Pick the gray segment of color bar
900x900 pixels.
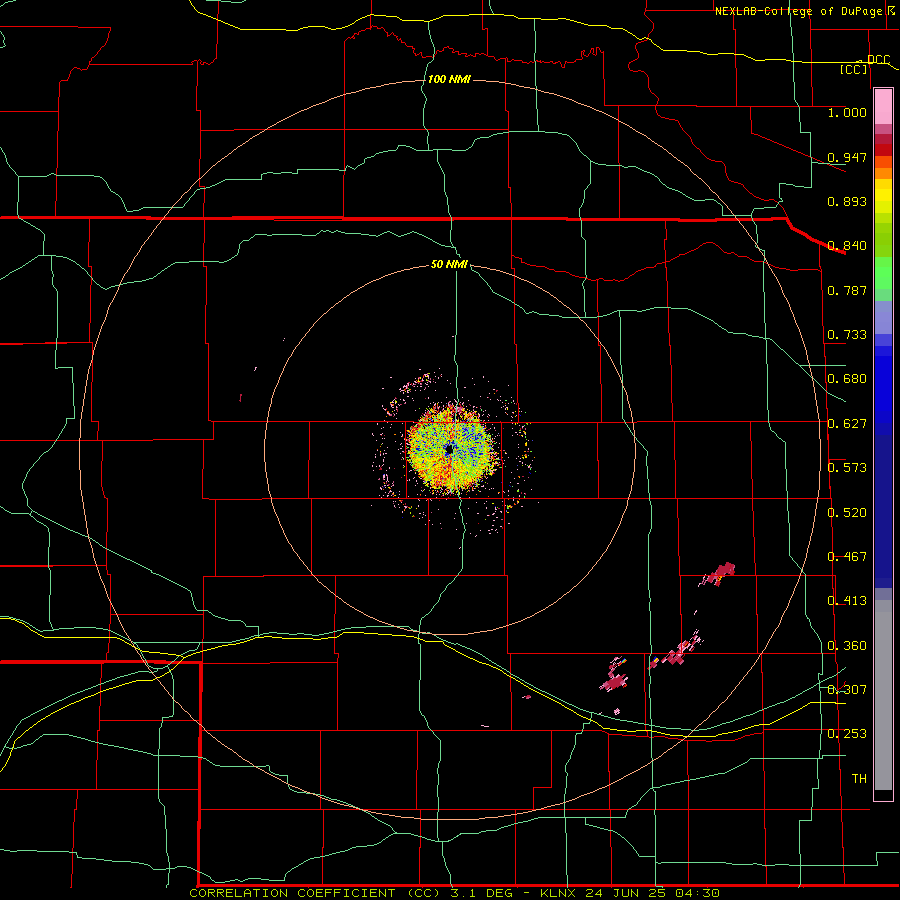pyautogui.click(x=883, y=695)
